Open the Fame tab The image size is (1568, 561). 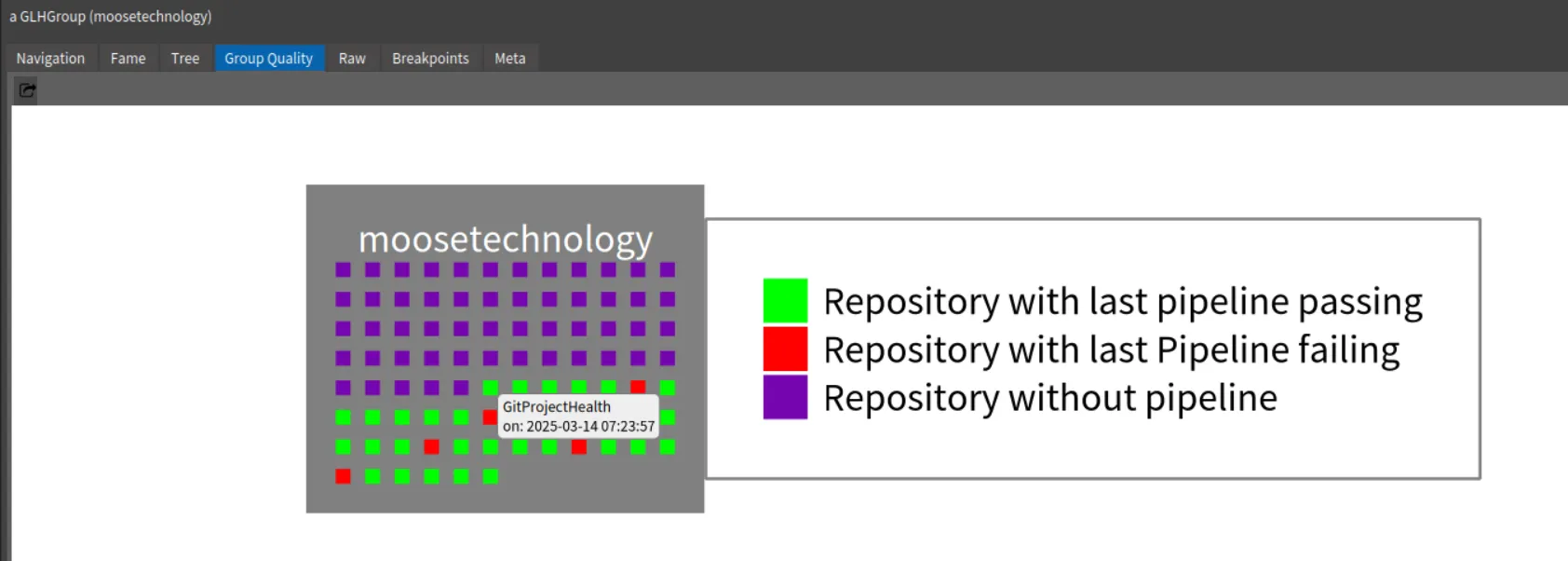tap(128, 58)
